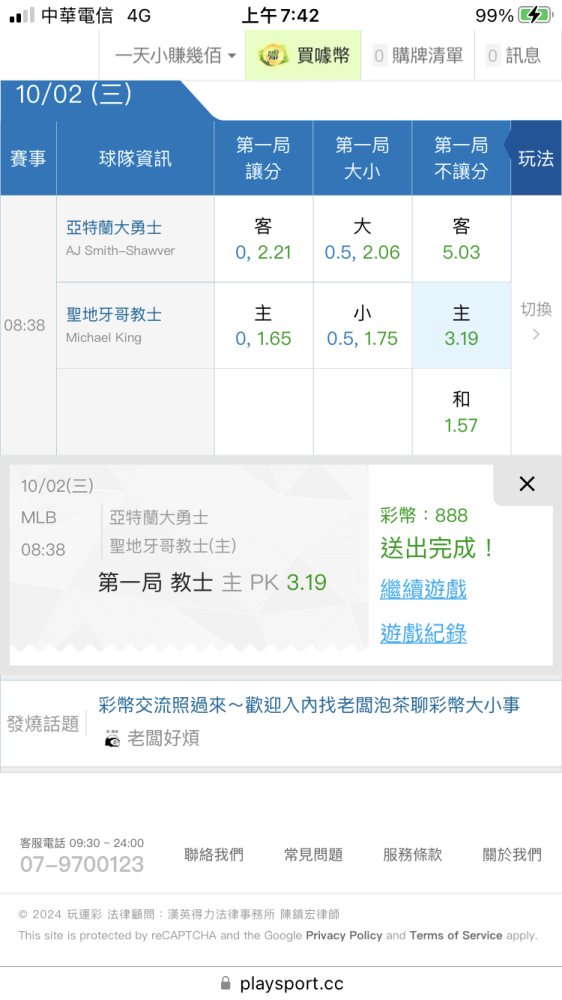Open the 一天小賺幾佰 account dropdown
Image resolution: width=562 pixels, height=1000 pixels.
175,55
